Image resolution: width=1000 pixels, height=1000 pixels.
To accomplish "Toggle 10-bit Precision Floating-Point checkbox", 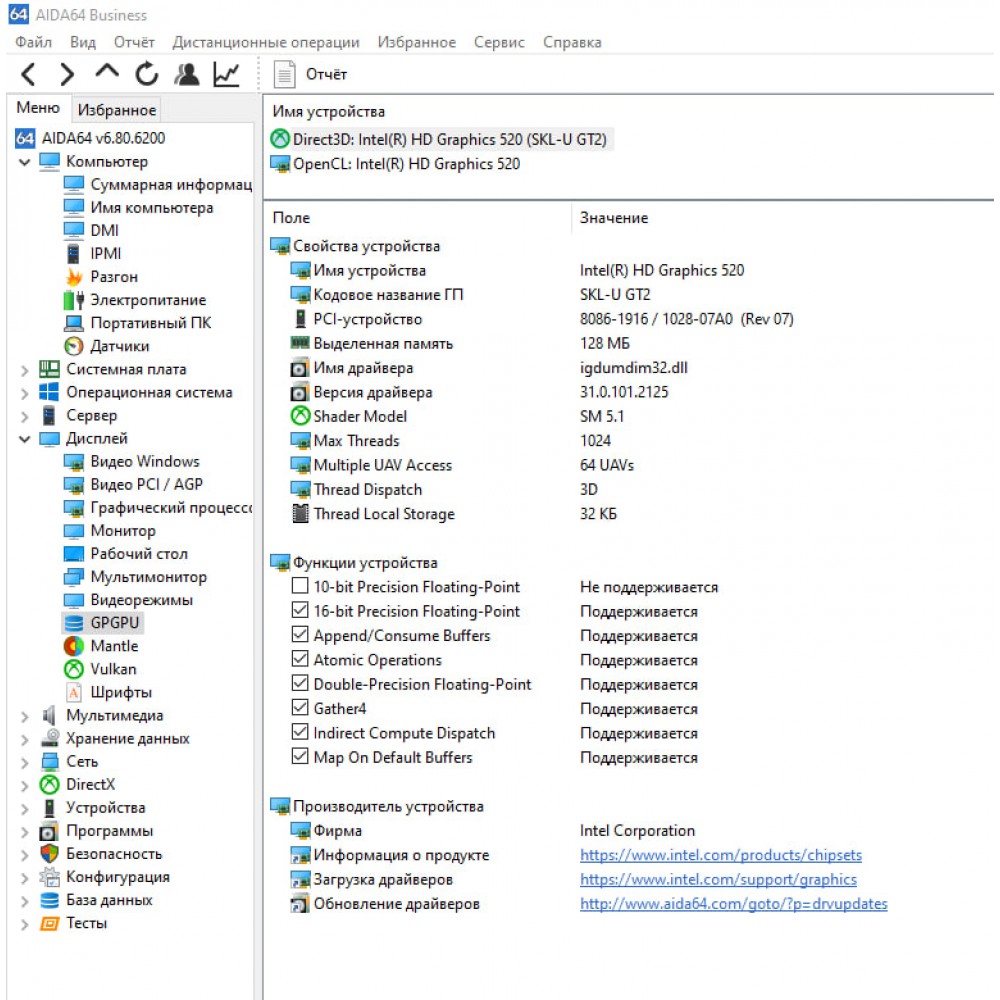I will click(x=300, y=585).
